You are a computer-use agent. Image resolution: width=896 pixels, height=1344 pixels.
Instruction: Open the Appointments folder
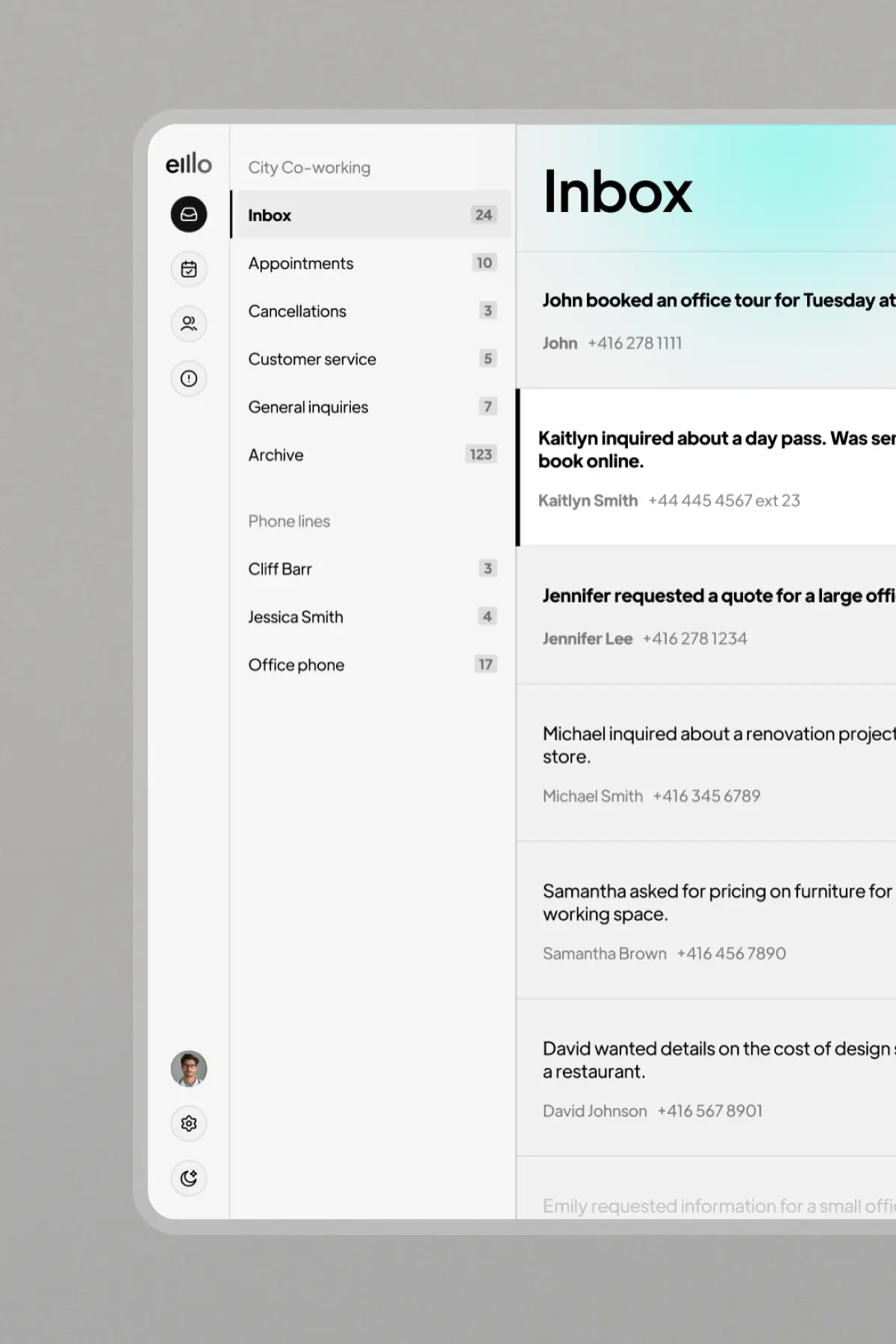pos(371,264)
